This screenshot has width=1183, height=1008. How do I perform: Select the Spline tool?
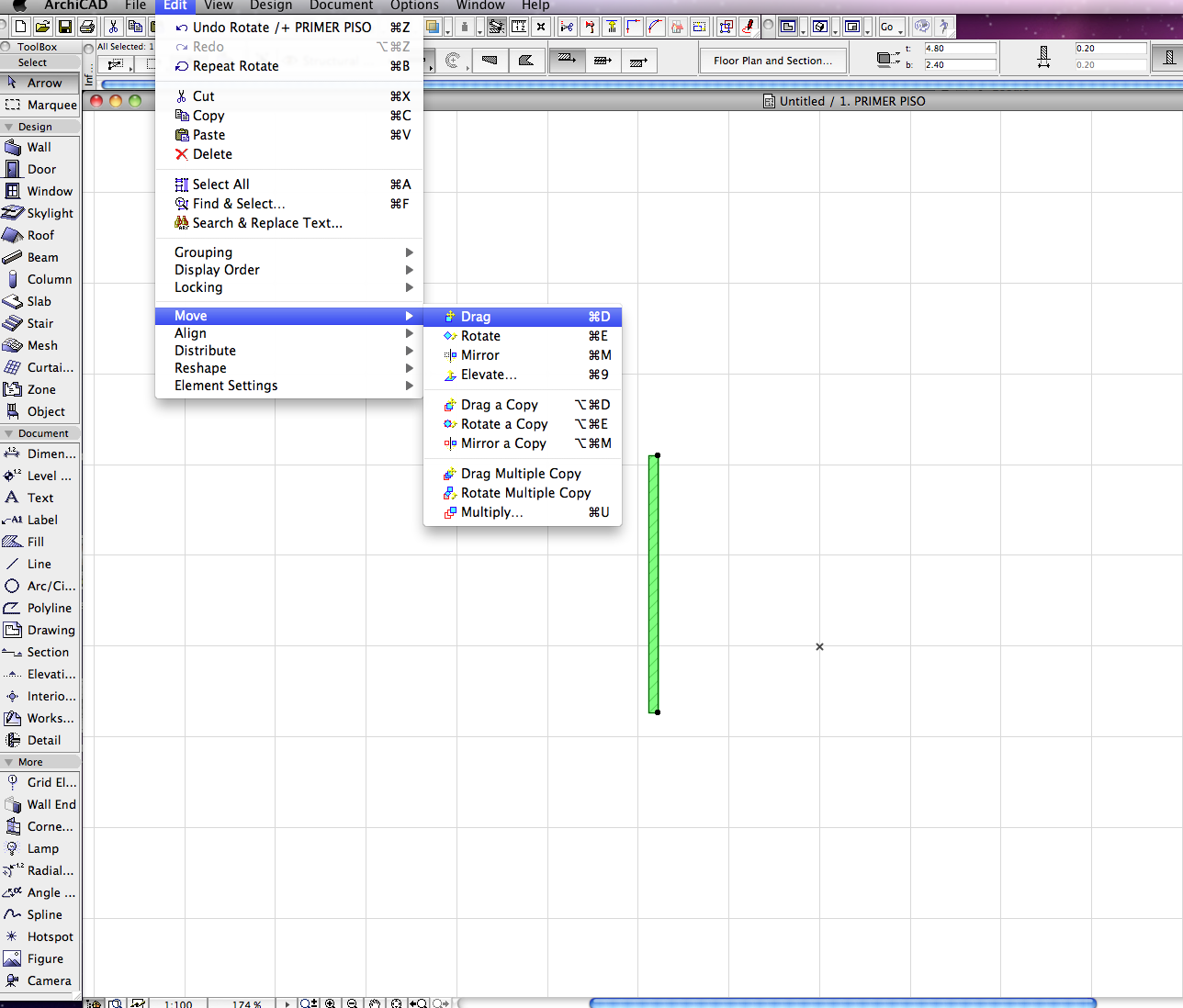click(40, 914)
